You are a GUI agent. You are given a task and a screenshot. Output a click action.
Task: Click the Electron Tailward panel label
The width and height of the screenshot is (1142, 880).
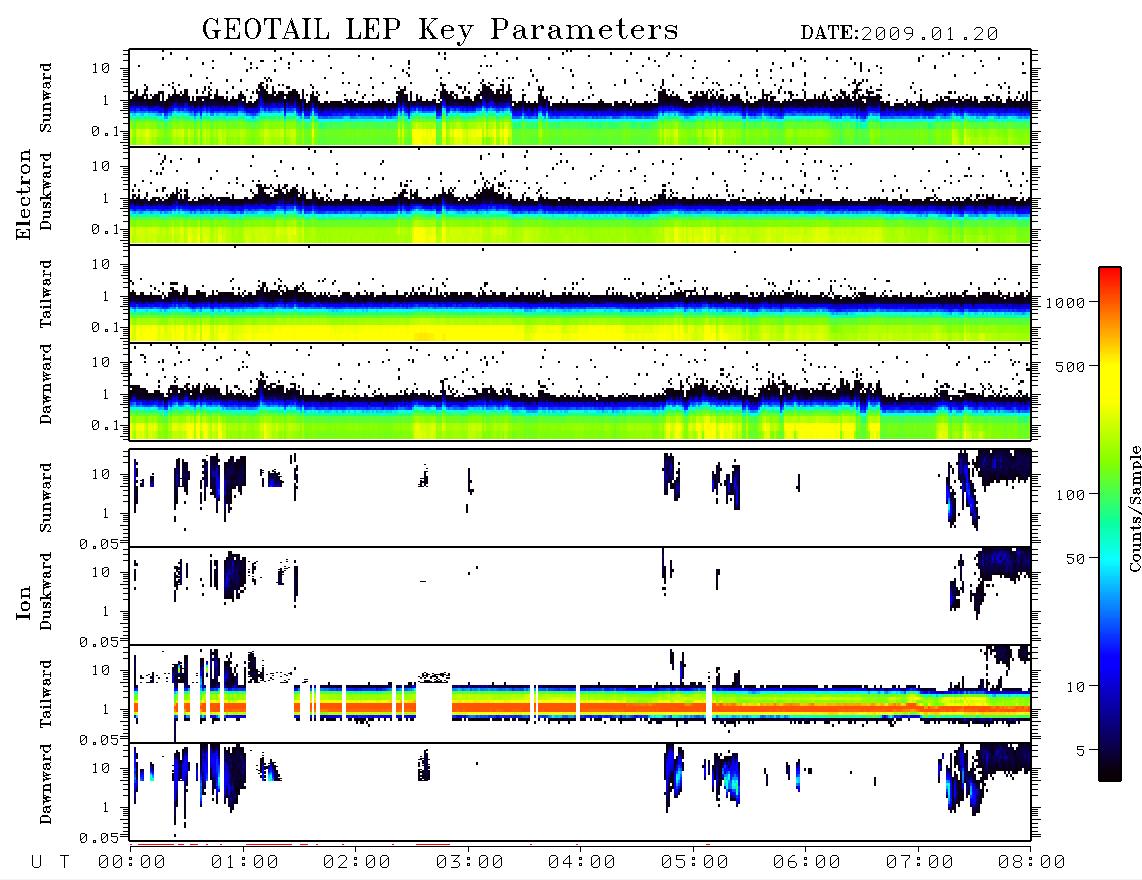pyautogui.click(x=46, y=294)
